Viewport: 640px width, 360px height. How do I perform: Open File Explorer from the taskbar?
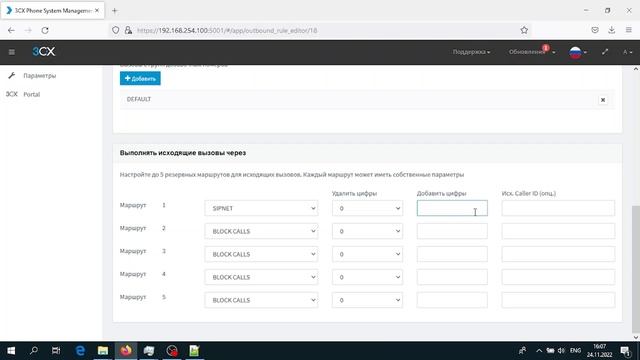pyautogui.click(x=103, y=351)
